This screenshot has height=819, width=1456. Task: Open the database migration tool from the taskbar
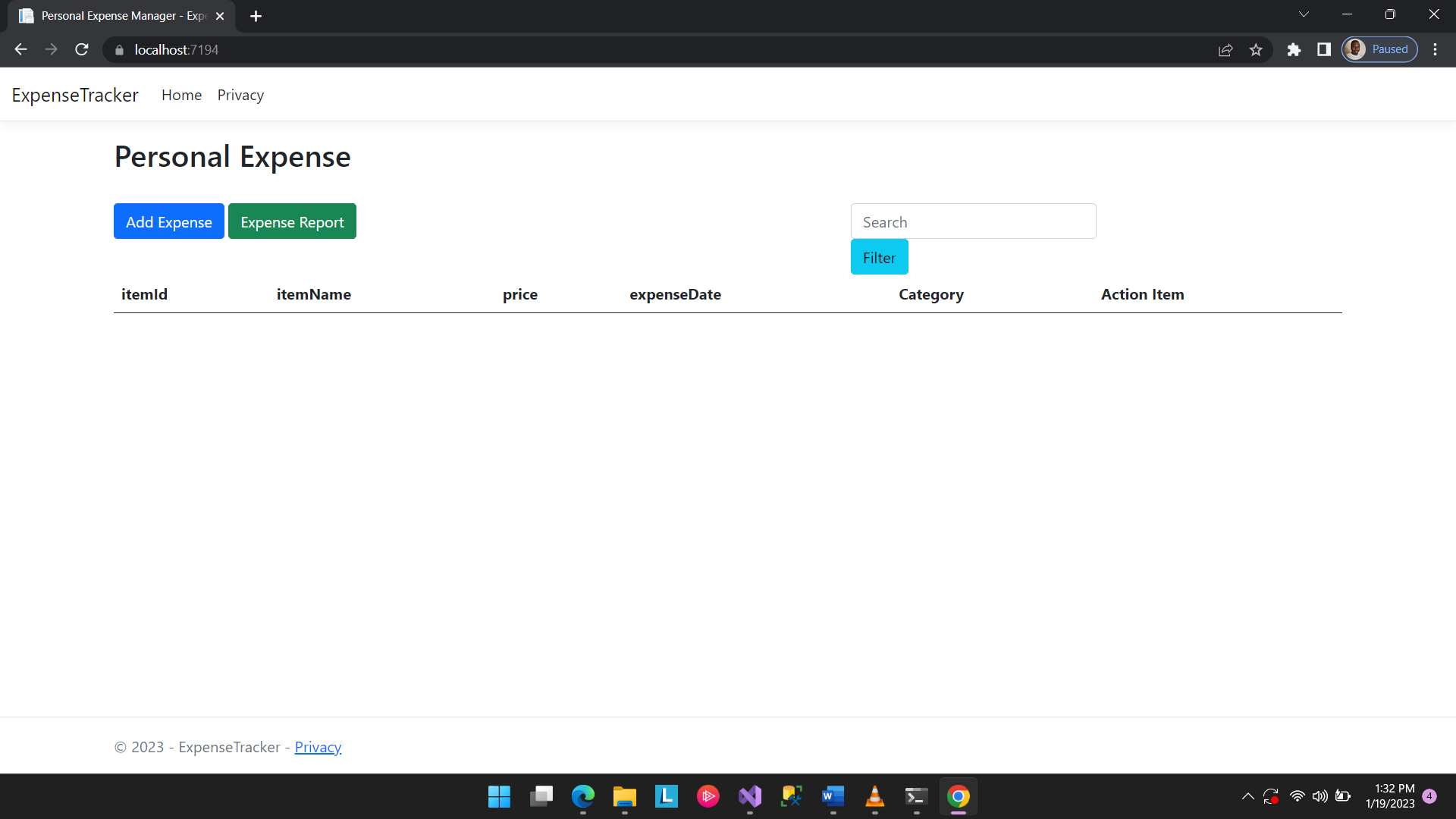[x=791, y=797]
